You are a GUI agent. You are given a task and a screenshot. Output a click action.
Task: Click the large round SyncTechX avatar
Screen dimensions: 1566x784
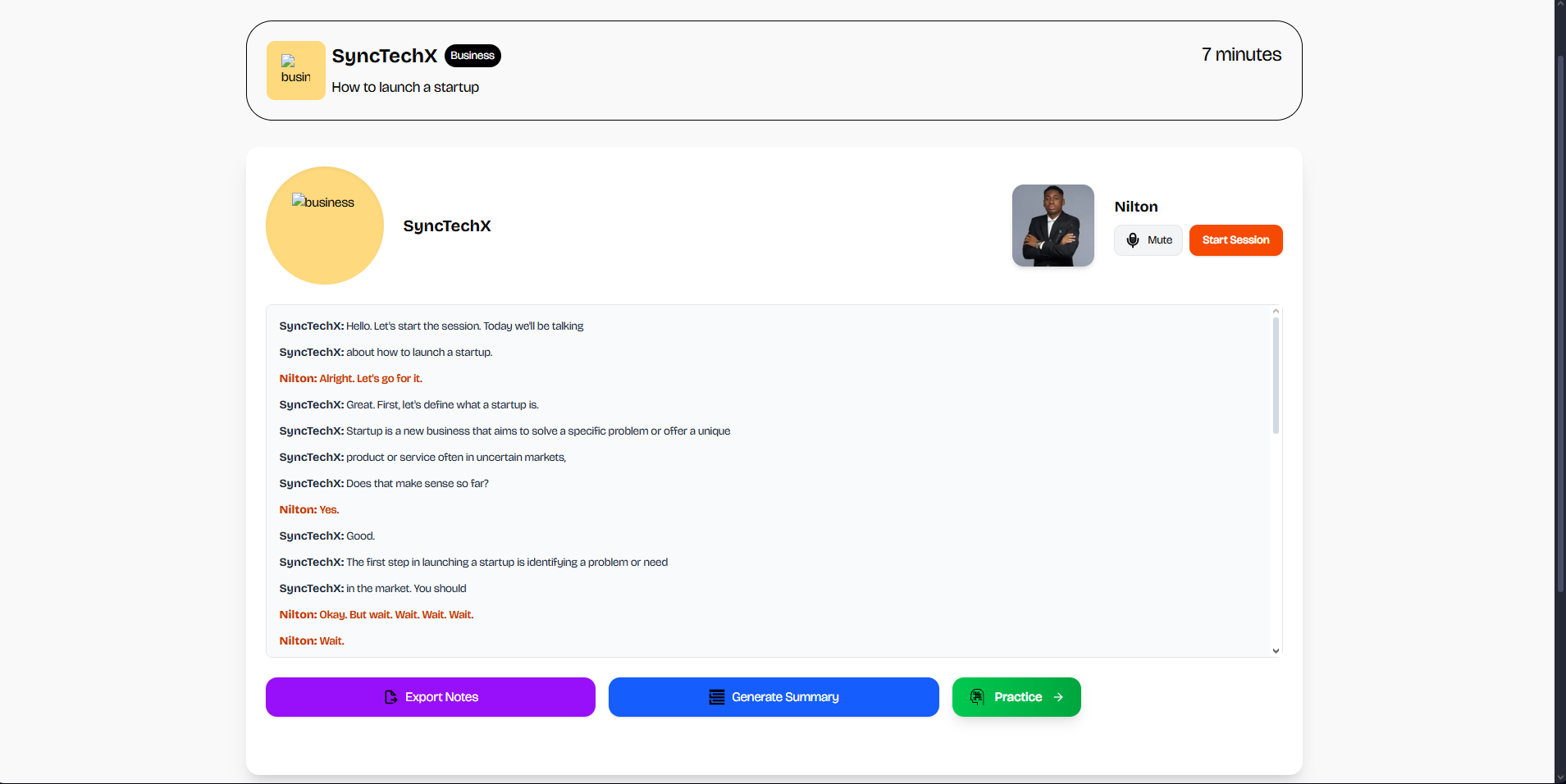pos(325,226)
